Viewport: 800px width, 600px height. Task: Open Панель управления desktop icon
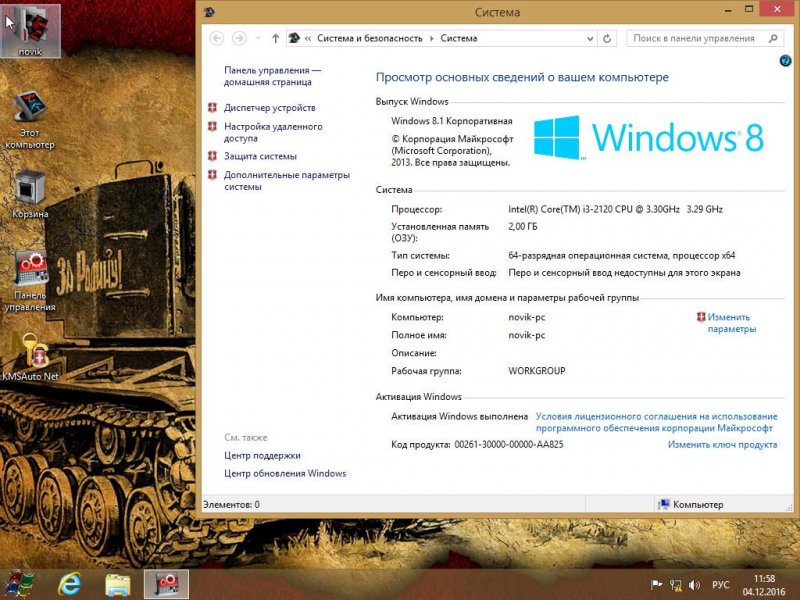[x=30, y=281]
